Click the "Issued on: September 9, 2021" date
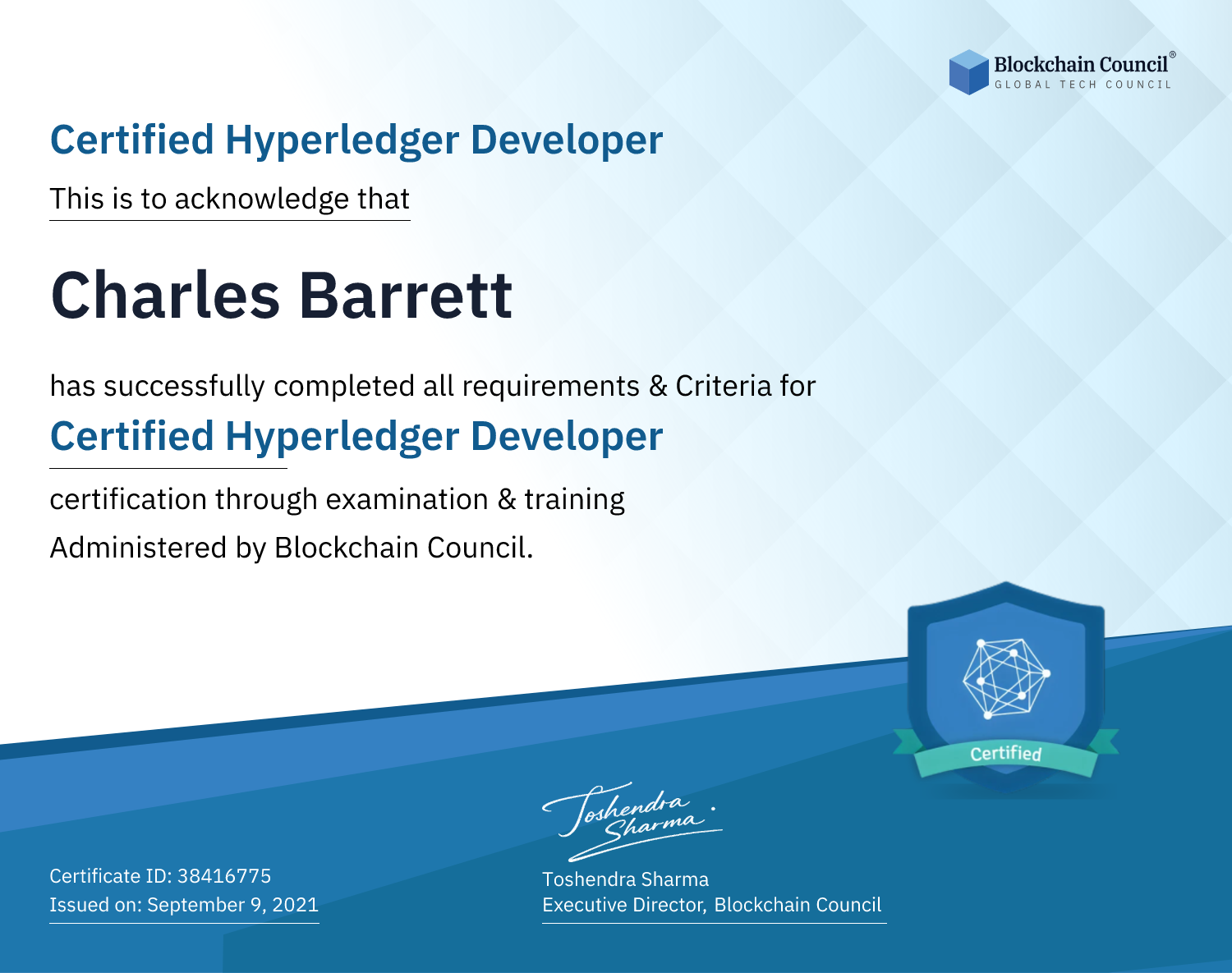 [184, 905]
